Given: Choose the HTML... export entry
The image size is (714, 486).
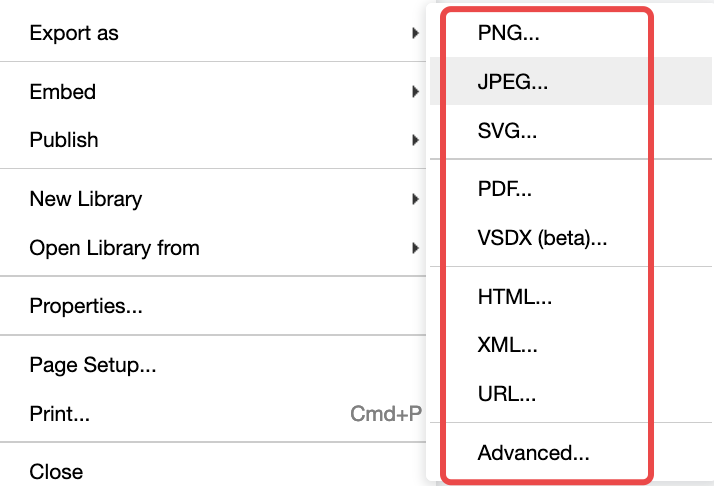Looking at the screenshot, I should [x=515, y=297].
